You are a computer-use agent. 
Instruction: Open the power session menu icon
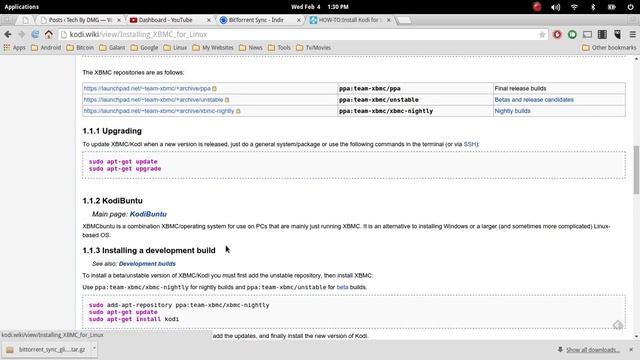pos(631,7)
